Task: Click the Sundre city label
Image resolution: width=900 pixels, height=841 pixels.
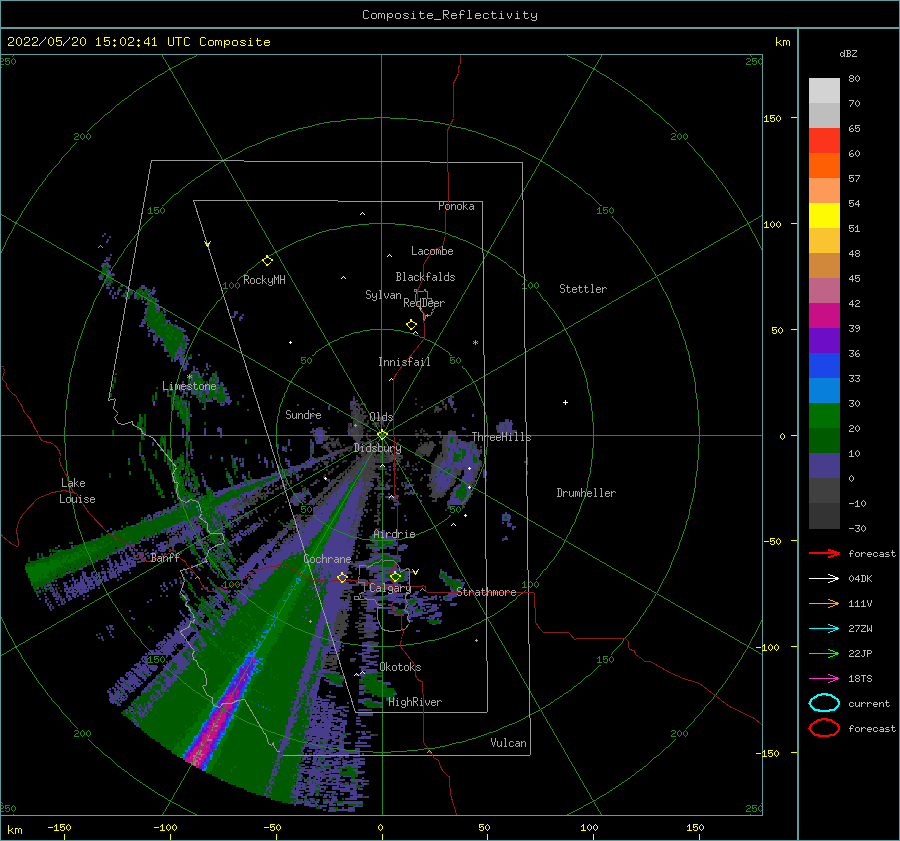Action: point(303,414)
